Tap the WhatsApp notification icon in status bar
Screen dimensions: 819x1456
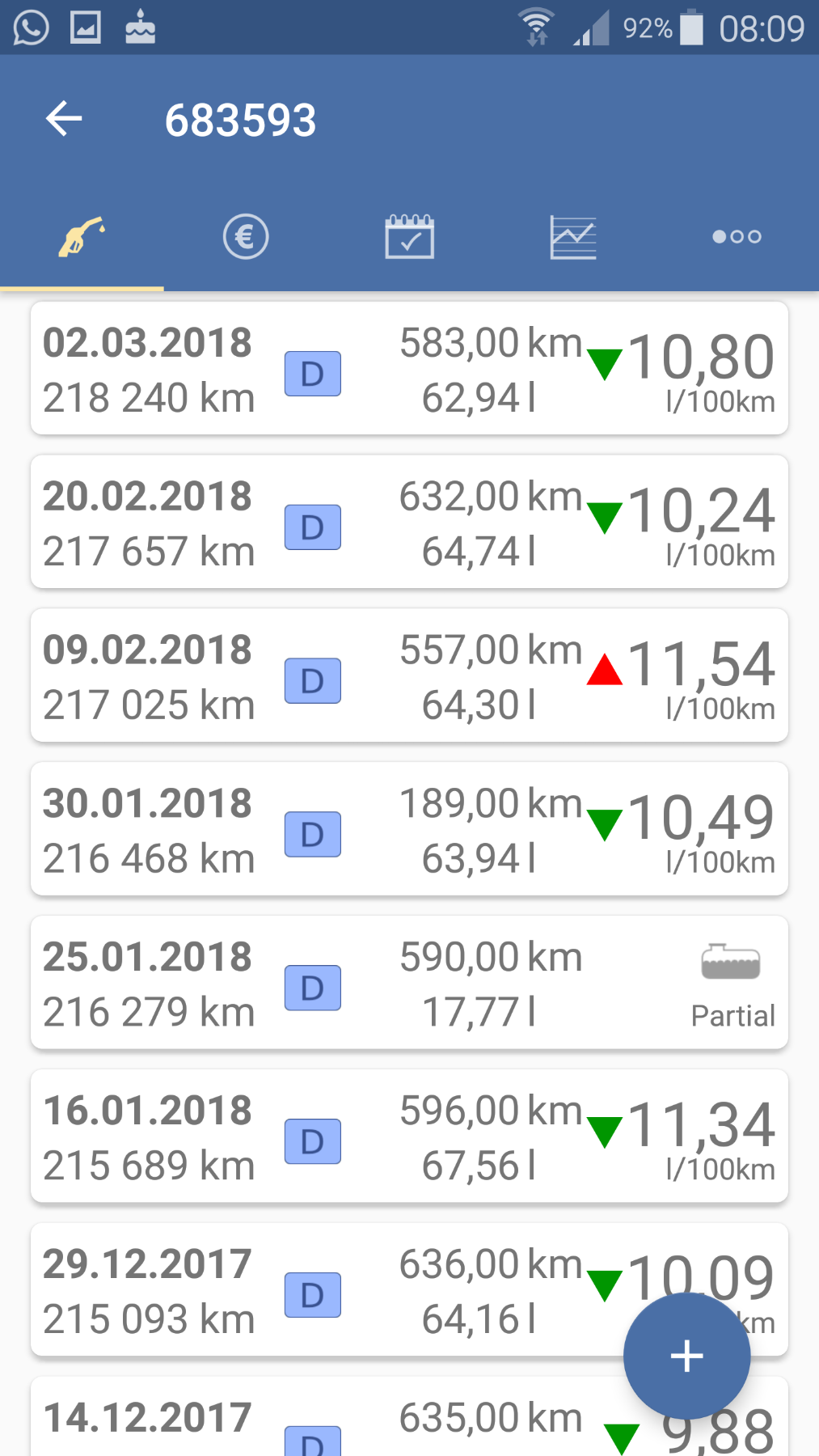point(31,28)
